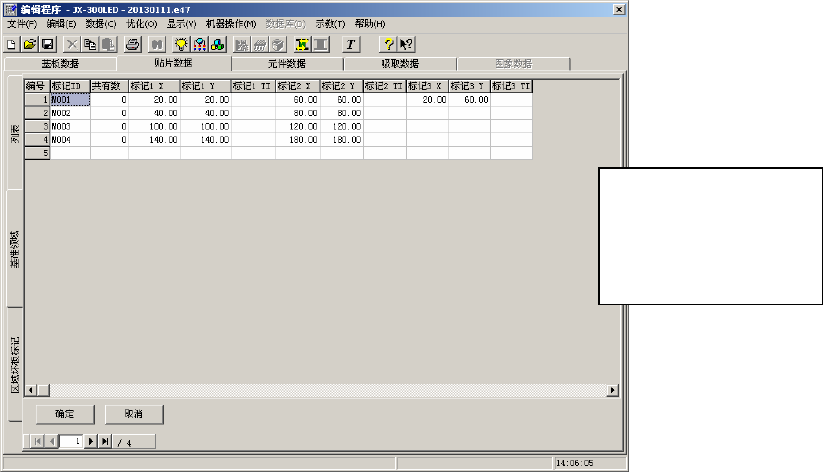Click the yellow question mark help icon
The width and height of the screenshot is (823, 472).
point(388,45)
